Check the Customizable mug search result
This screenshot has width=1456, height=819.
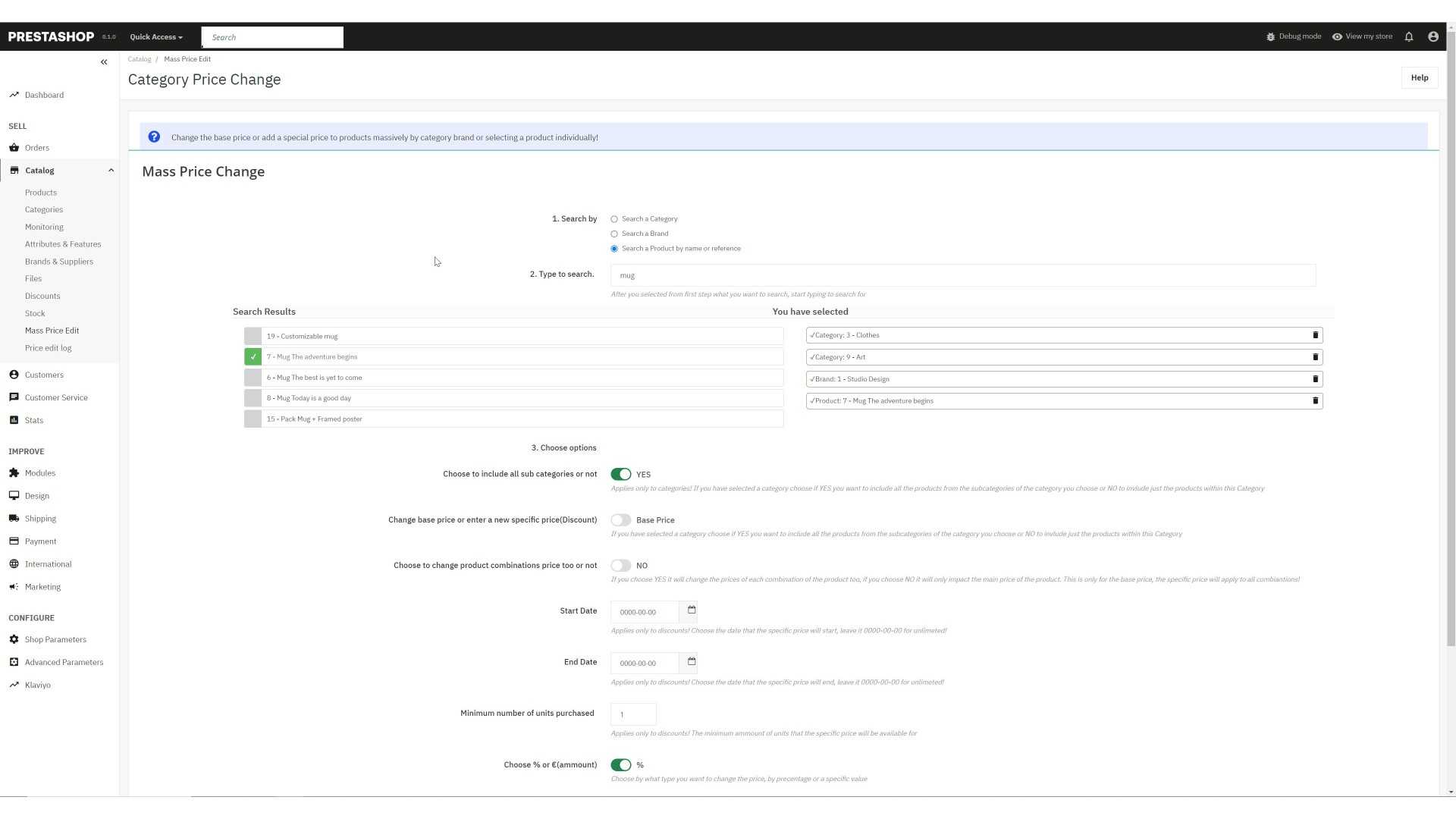[x=253, y=337]
